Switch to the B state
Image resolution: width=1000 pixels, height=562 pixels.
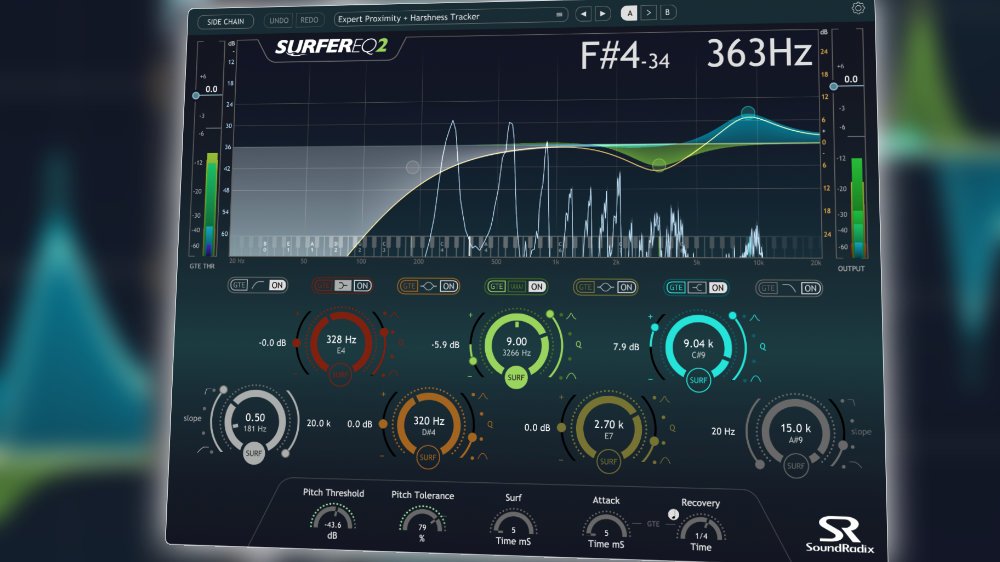point(667,12)
